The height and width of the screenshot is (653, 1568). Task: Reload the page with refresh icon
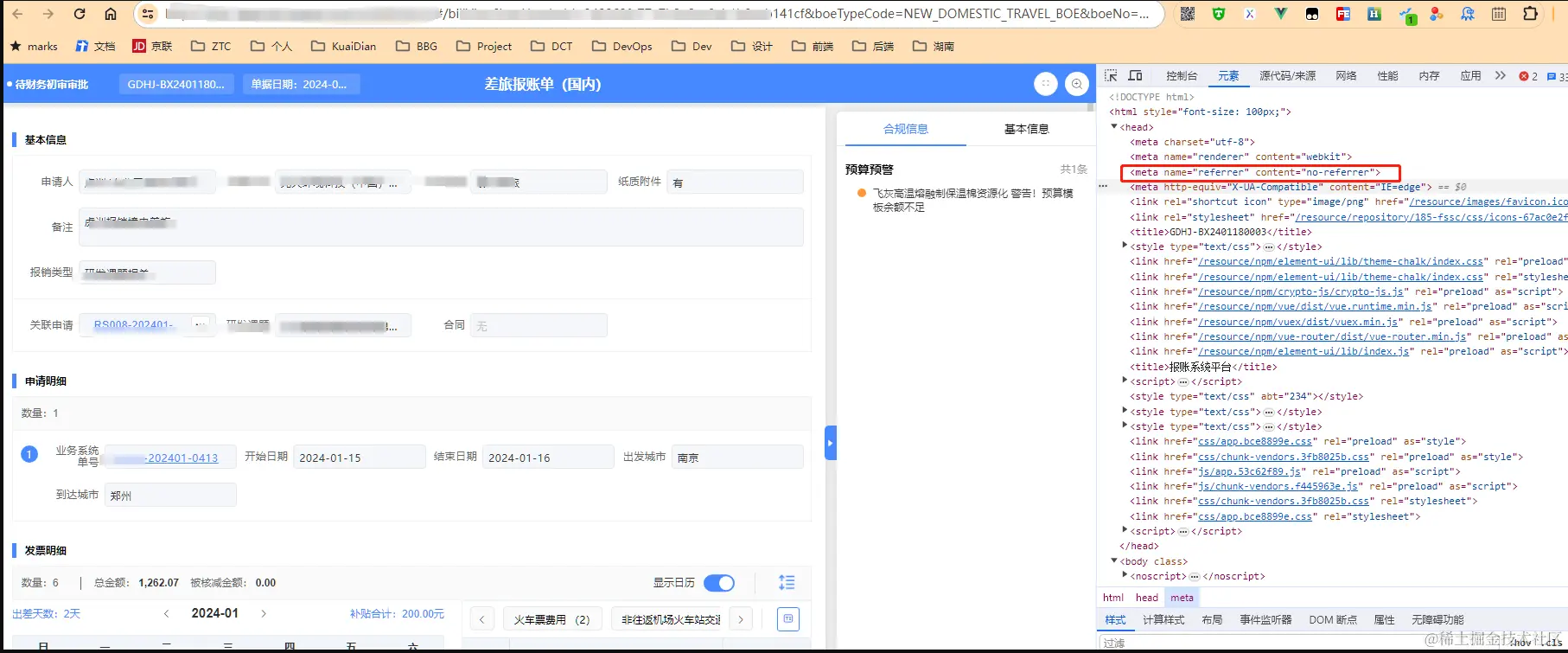80,14
